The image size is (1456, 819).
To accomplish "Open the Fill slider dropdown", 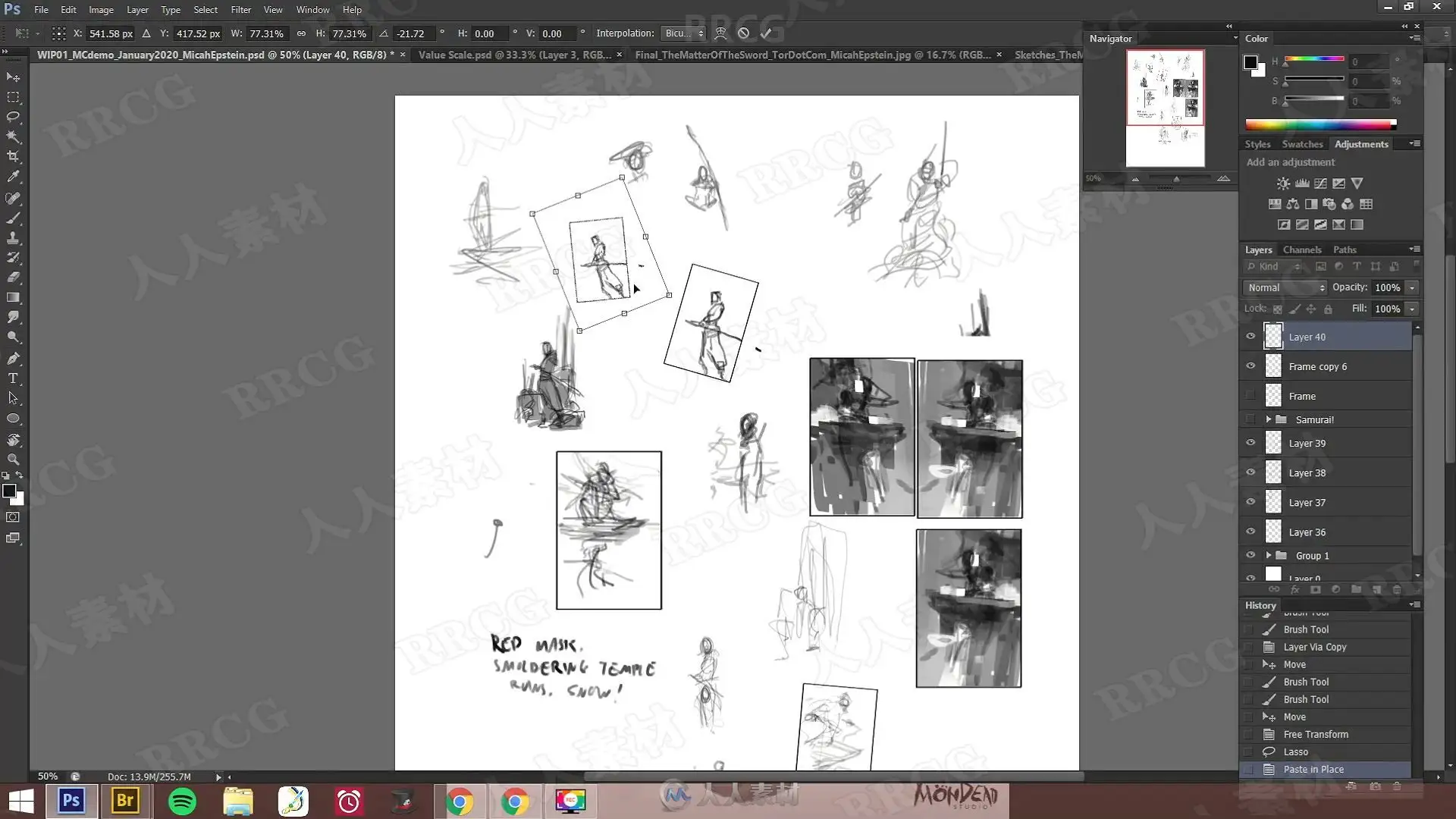I will point(1412,309).
